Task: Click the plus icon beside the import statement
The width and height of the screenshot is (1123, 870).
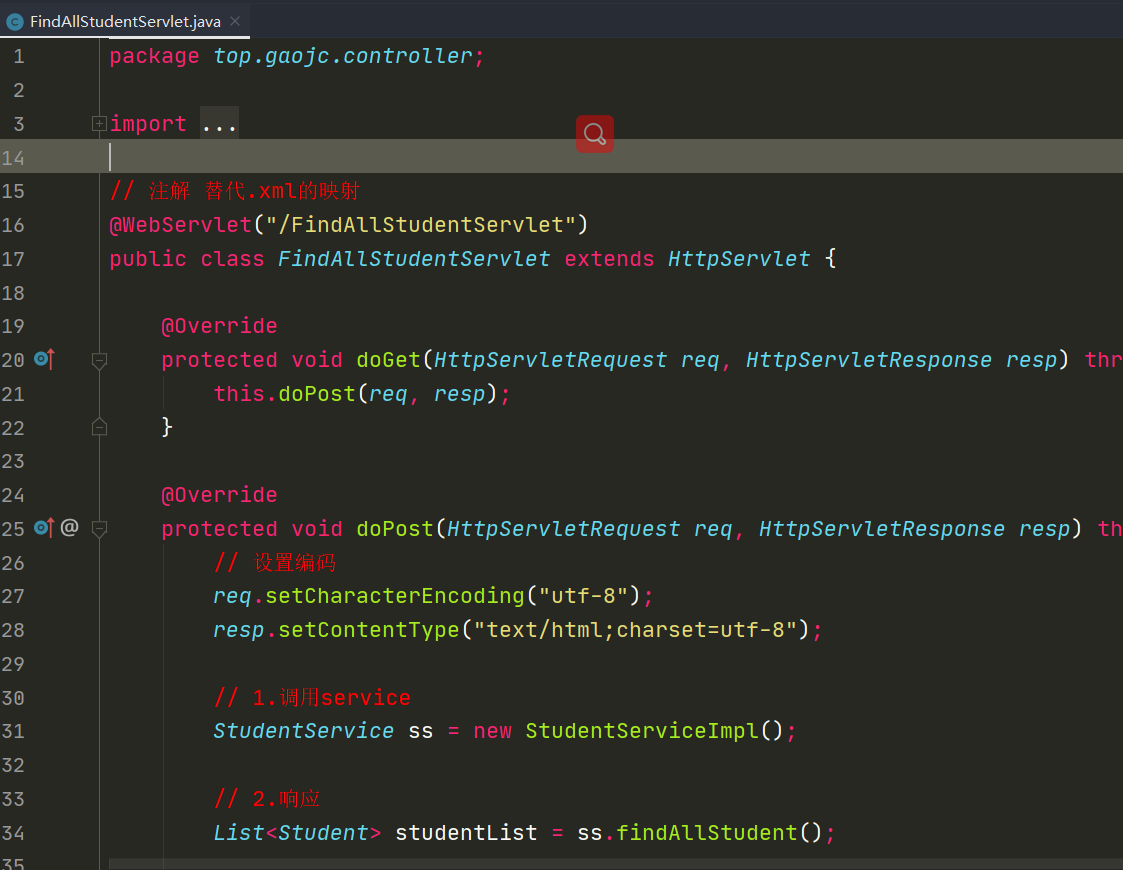Action: (x=97, y=122)
